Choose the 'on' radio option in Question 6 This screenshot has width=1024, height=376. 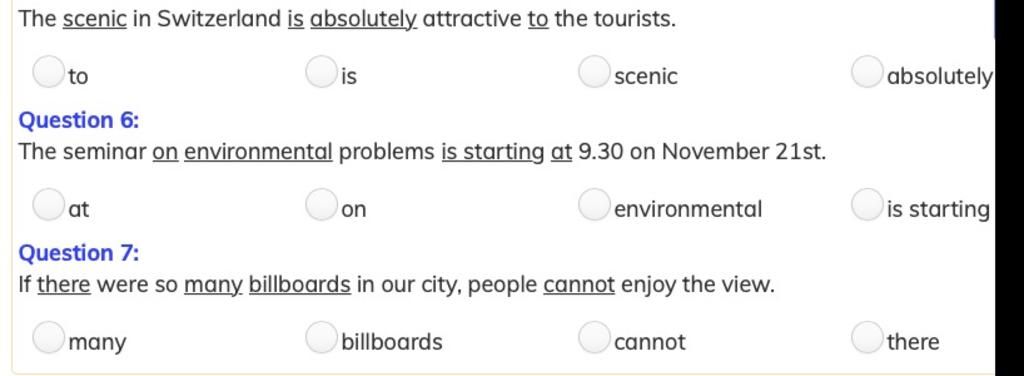tap(321, 205)
